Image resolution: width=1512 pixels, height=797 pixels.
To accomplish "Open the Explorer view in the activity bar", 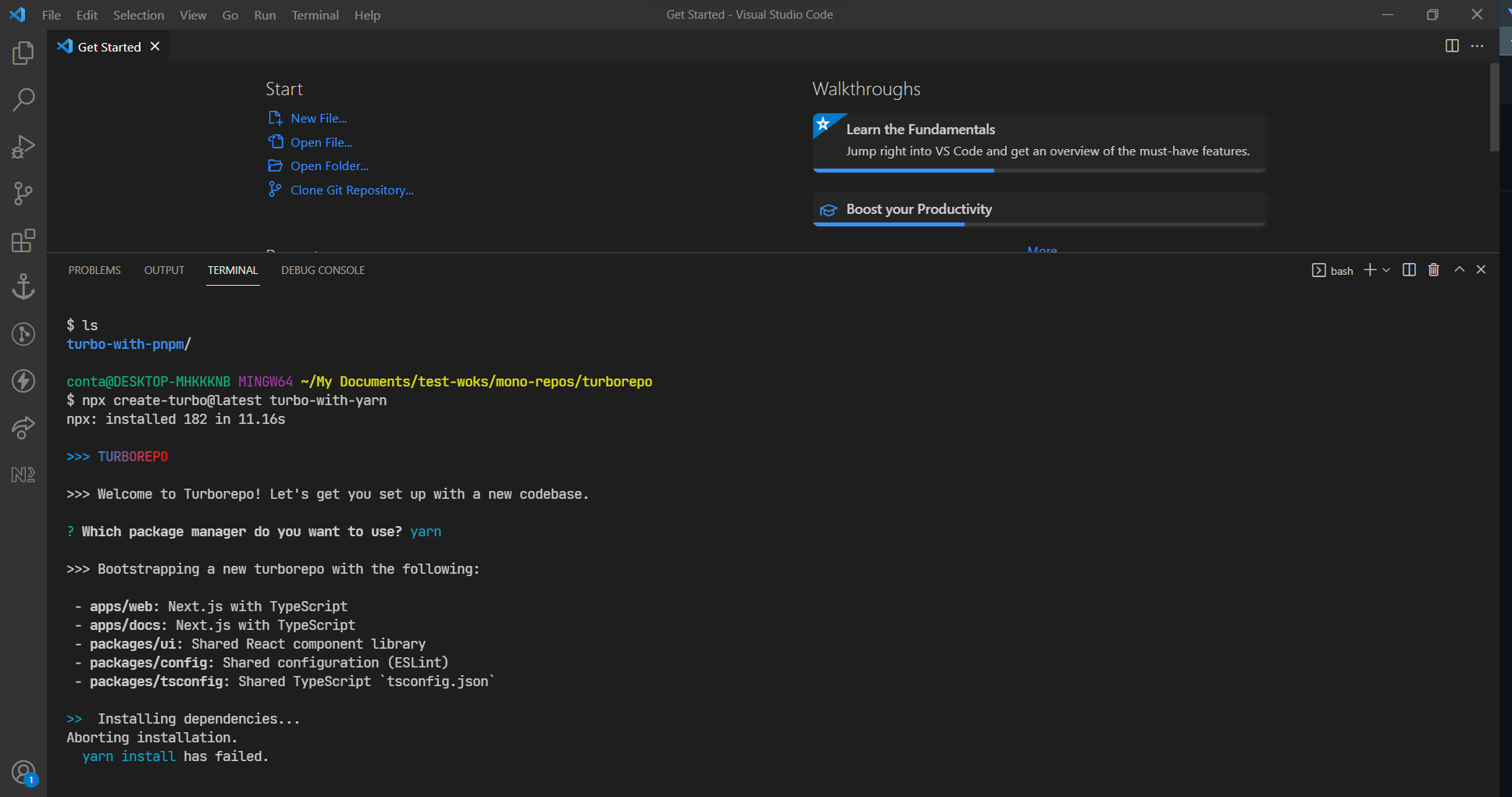I will [23, 53].
